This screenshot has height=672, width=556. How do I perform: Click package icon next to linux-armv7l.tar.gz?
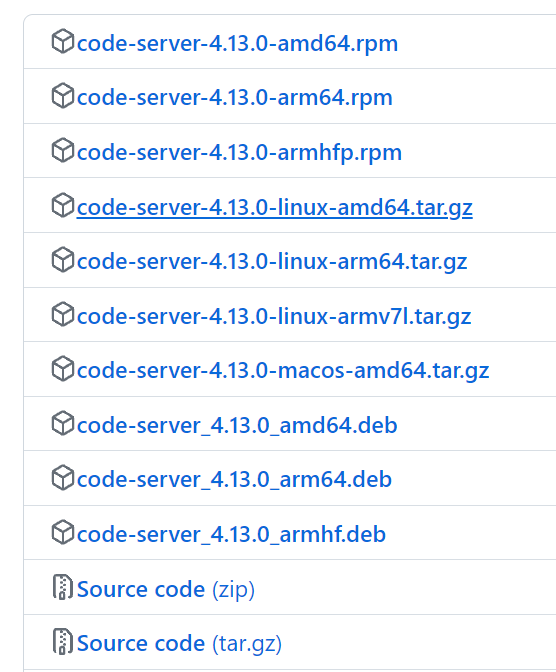coord(63,315)
